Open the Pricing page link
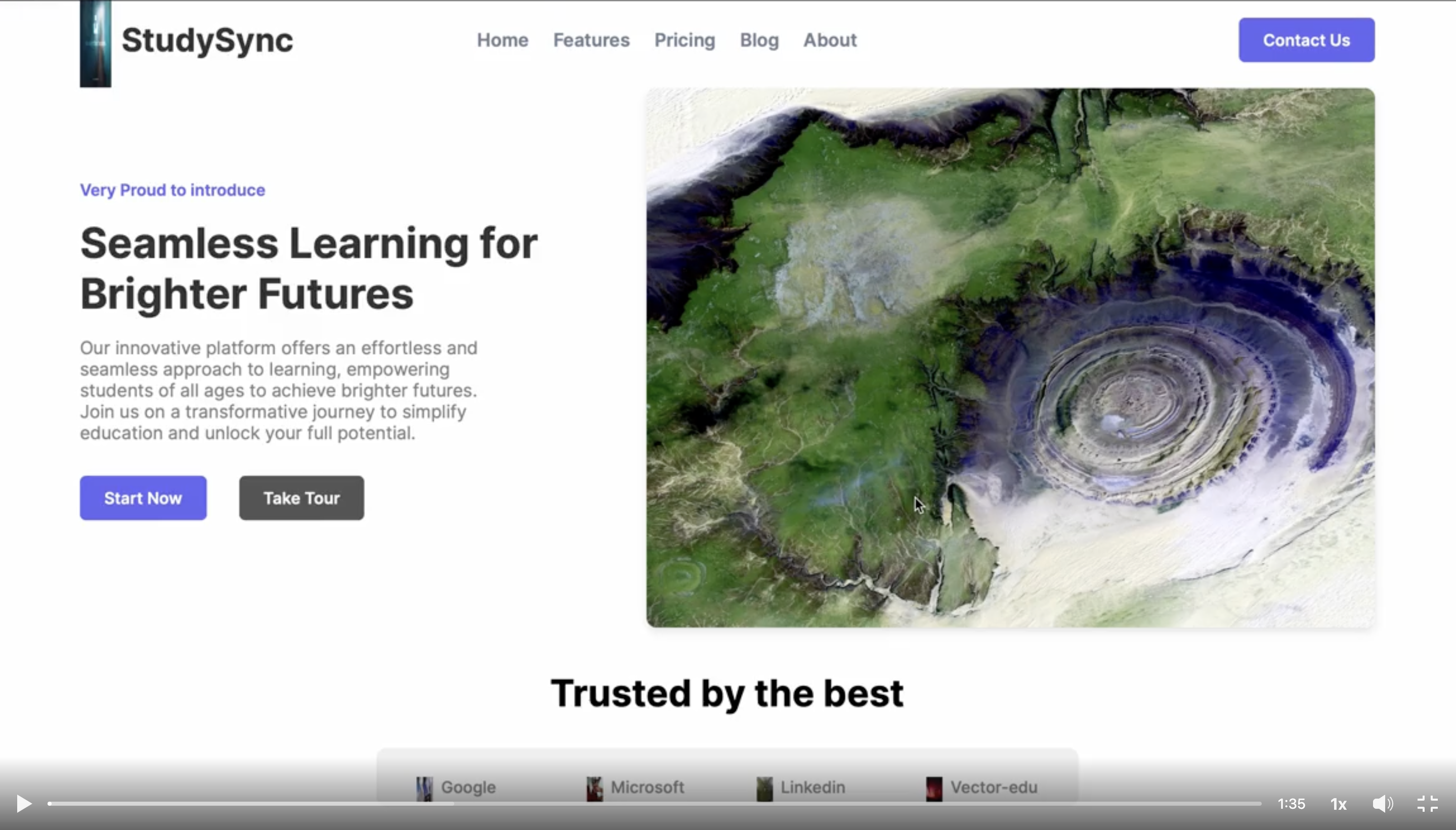This screenshot has width=1456, height=830. click(x=684, y=40)
